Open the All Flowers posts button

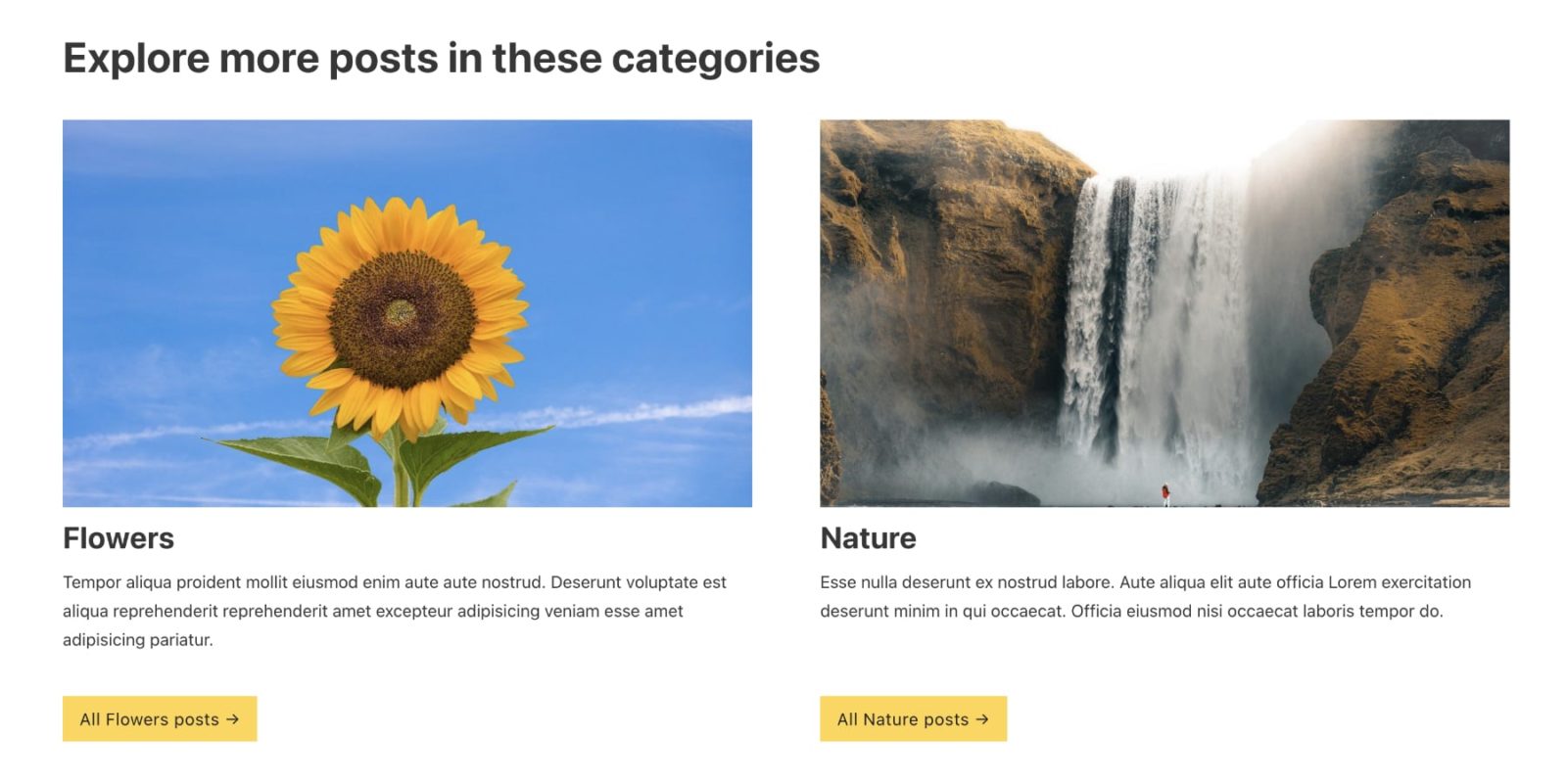pyautogui.click(x=160, y=719)
